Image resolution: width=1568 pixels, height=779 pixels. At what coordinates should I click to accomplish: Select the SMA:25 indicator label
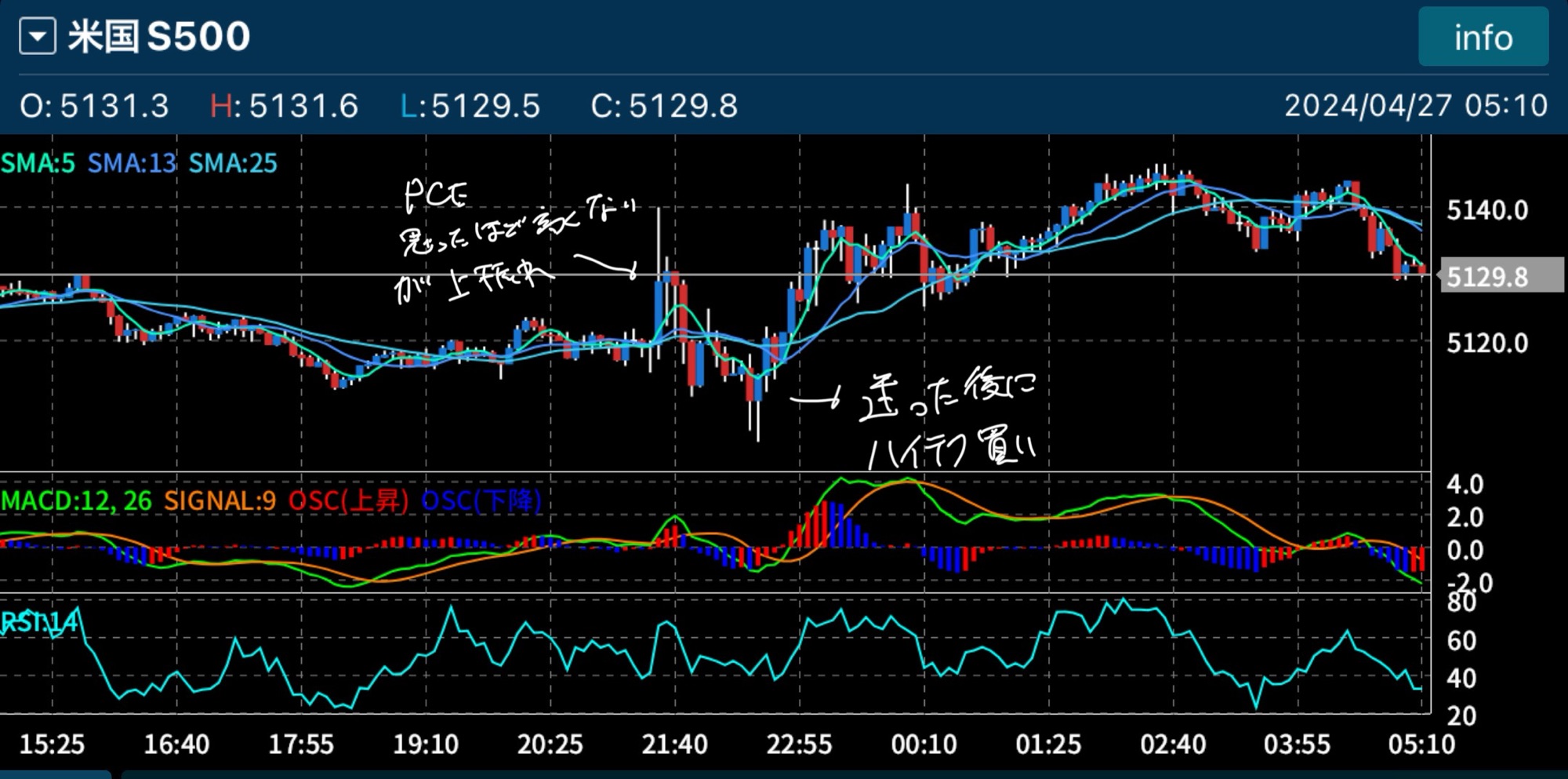pyautogui.click(x=233, y=163)
